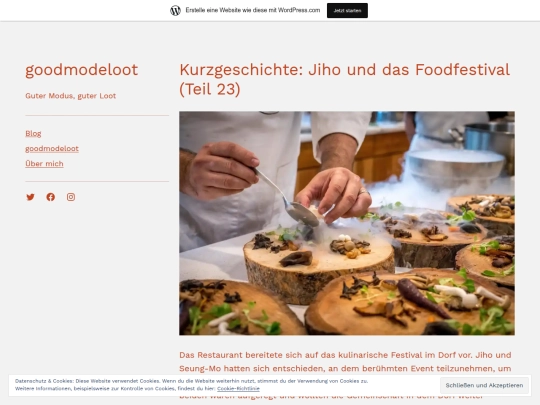Click the chef plating food image
Viewport: 540px width, 405px height.
[x=347, y=223]
